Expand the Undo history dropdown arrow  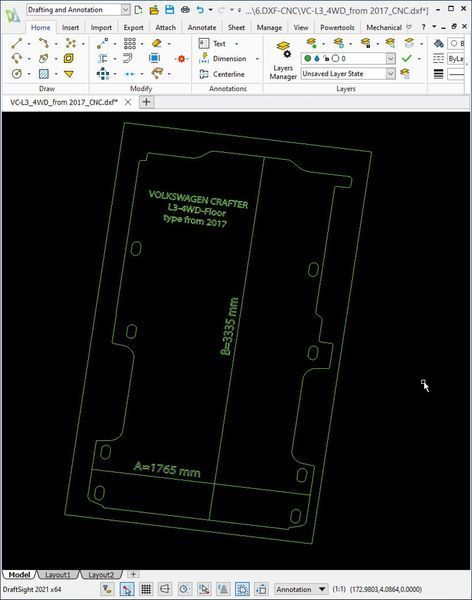(211, 10)
